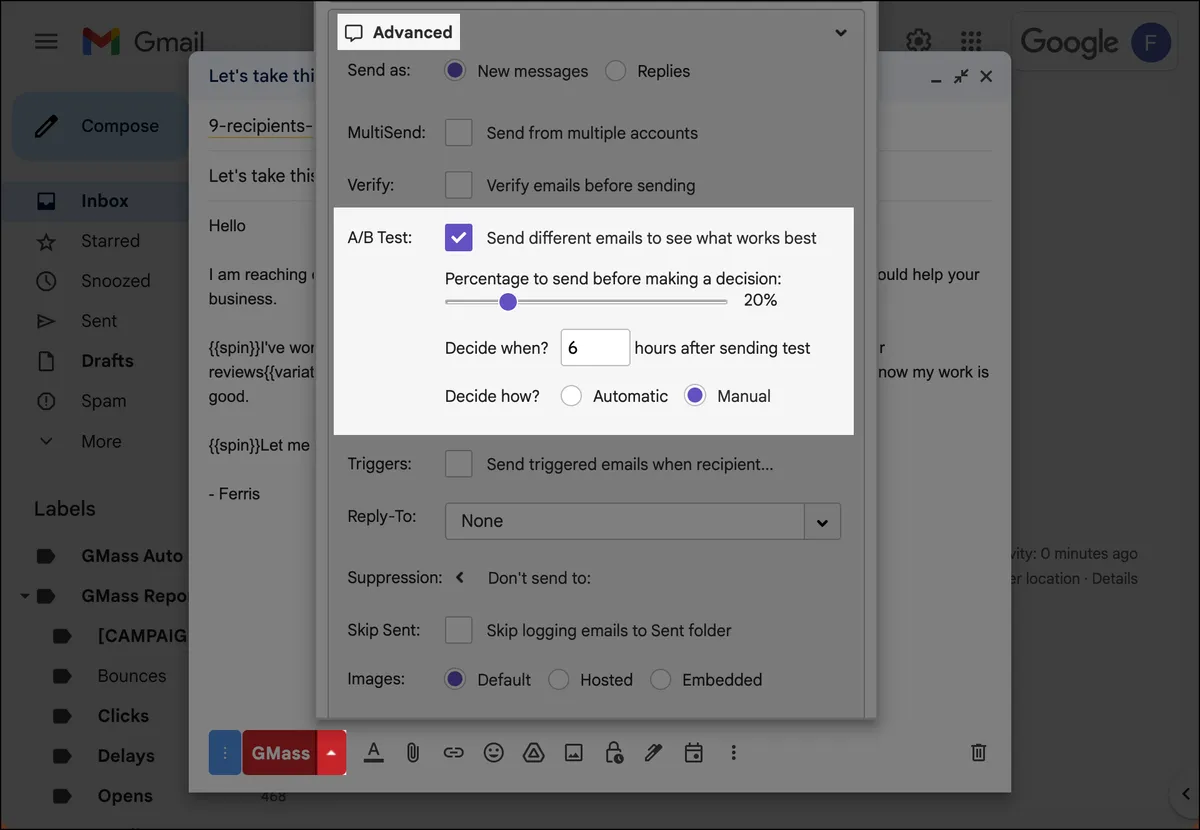This screenshot has width=1200, height=830.
Task: Enable Verify emails before sending checkbox
Action: coord(458,185)
